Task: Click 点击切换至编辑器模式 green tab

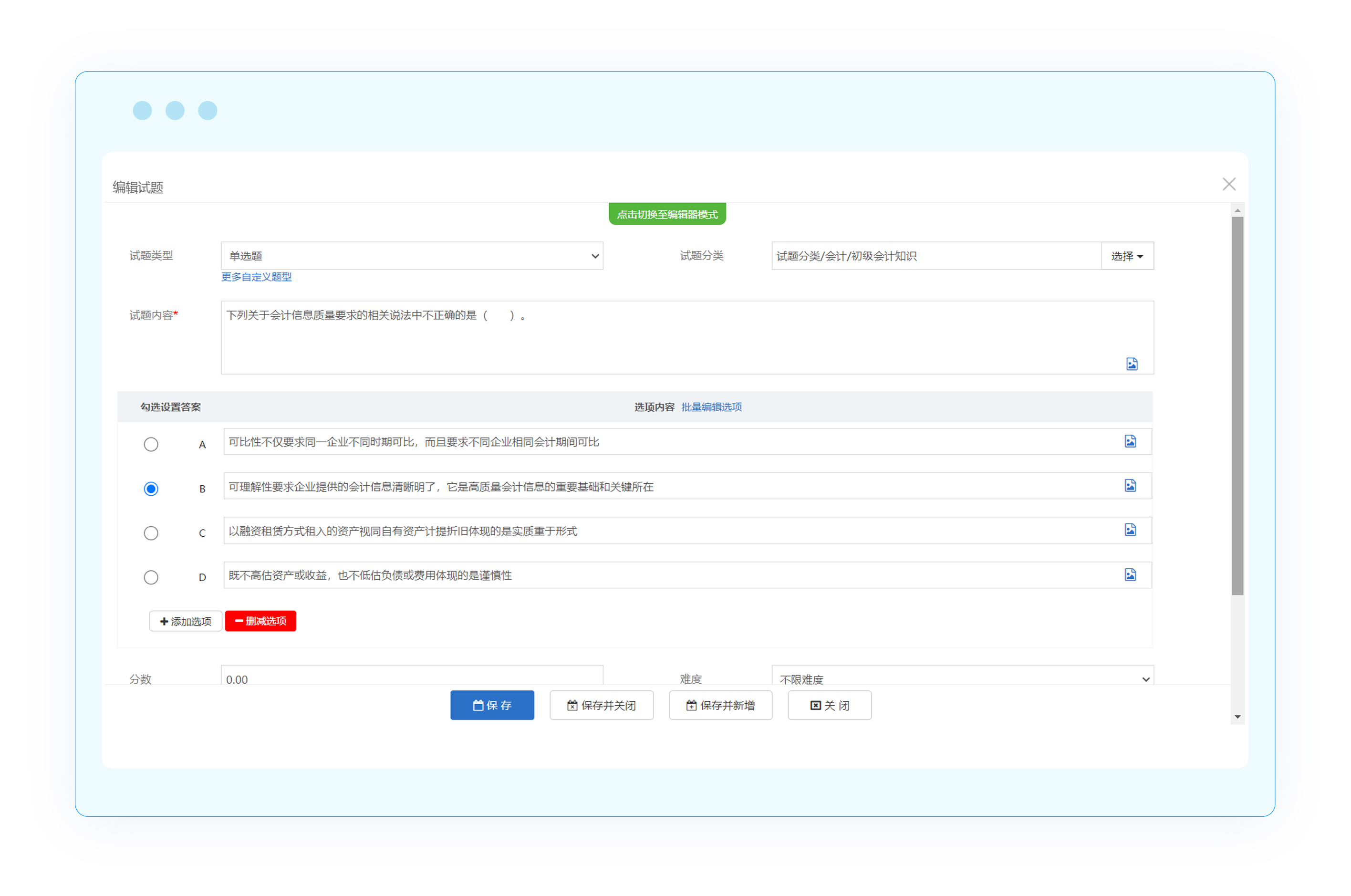Action: coord(666,214)
